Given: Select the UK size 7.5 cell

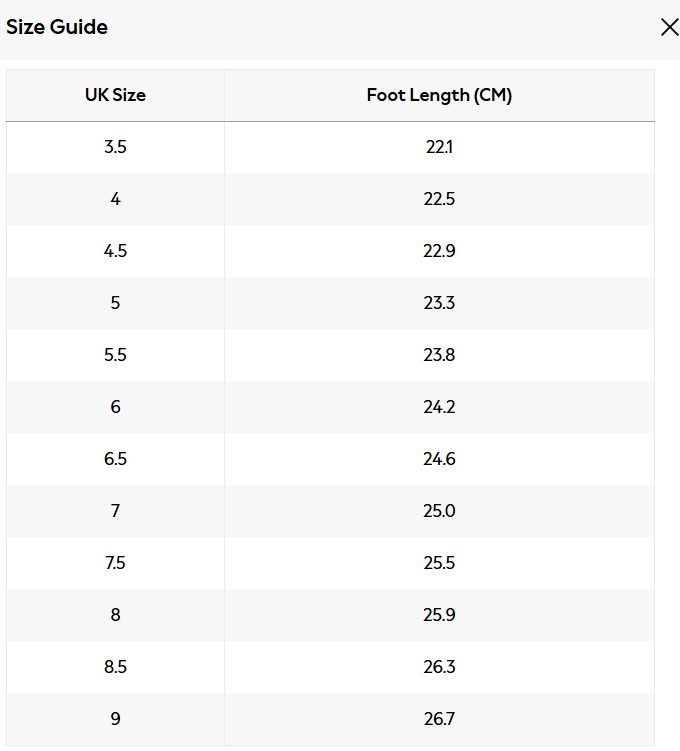Looking at the screenshot, I should click(115, 563).
